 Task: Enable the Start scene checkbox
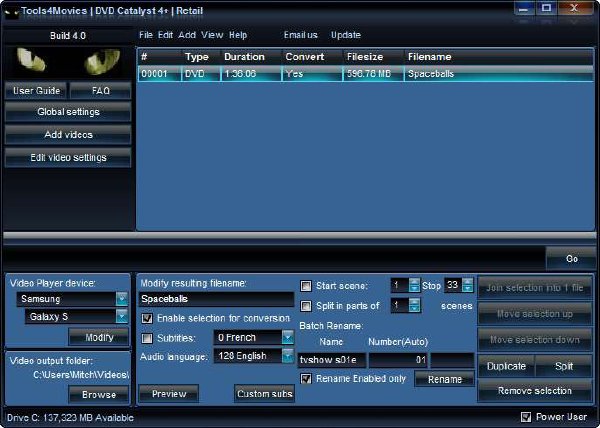coord(306,286)
